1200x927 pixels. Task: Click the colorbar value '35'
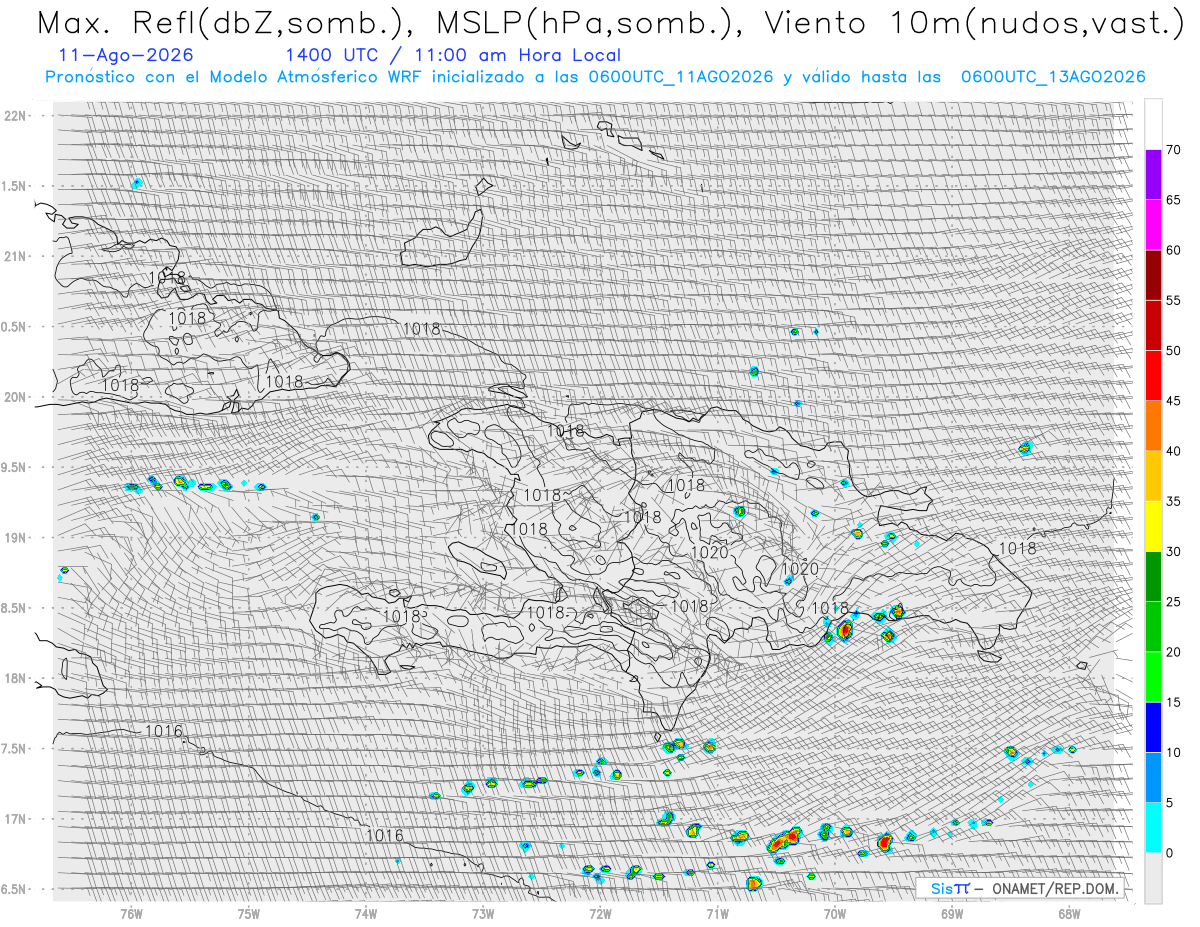point(1173,501)
